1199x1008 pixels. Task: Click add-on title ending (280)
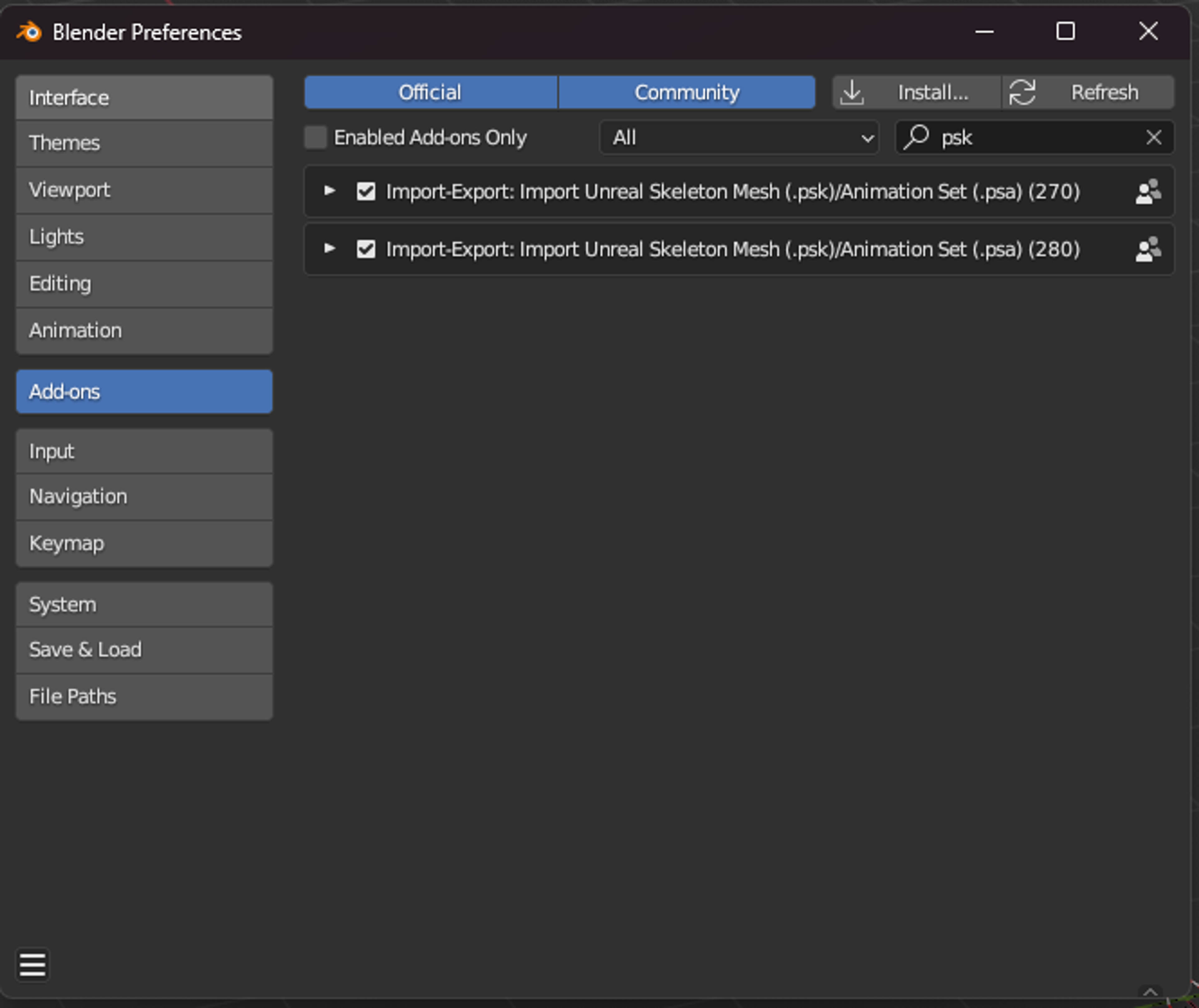(733, 250)
